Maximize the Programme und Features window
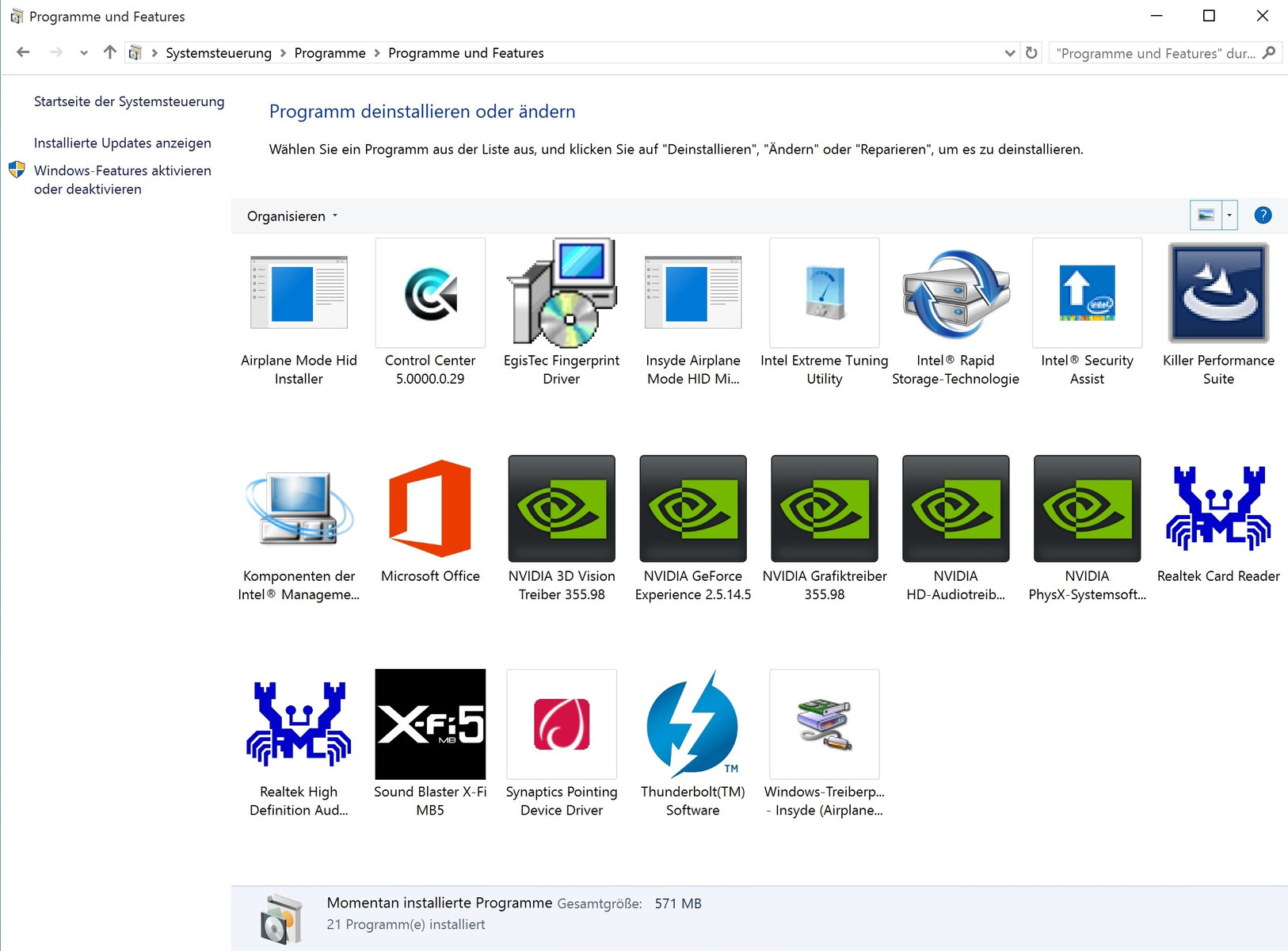1288x951 pixels. [x=1209, y=16]
